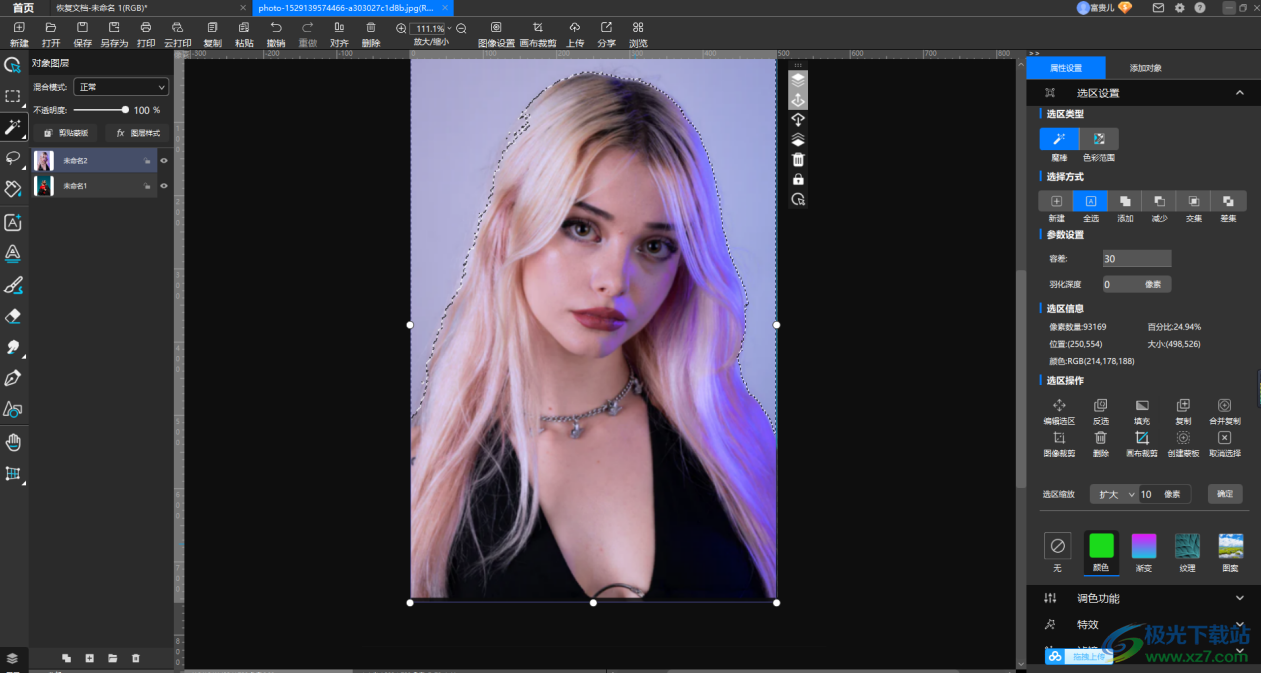Click the 确定 (Confirm) button
The image size is (1261, 673).
click(1225, 494)
